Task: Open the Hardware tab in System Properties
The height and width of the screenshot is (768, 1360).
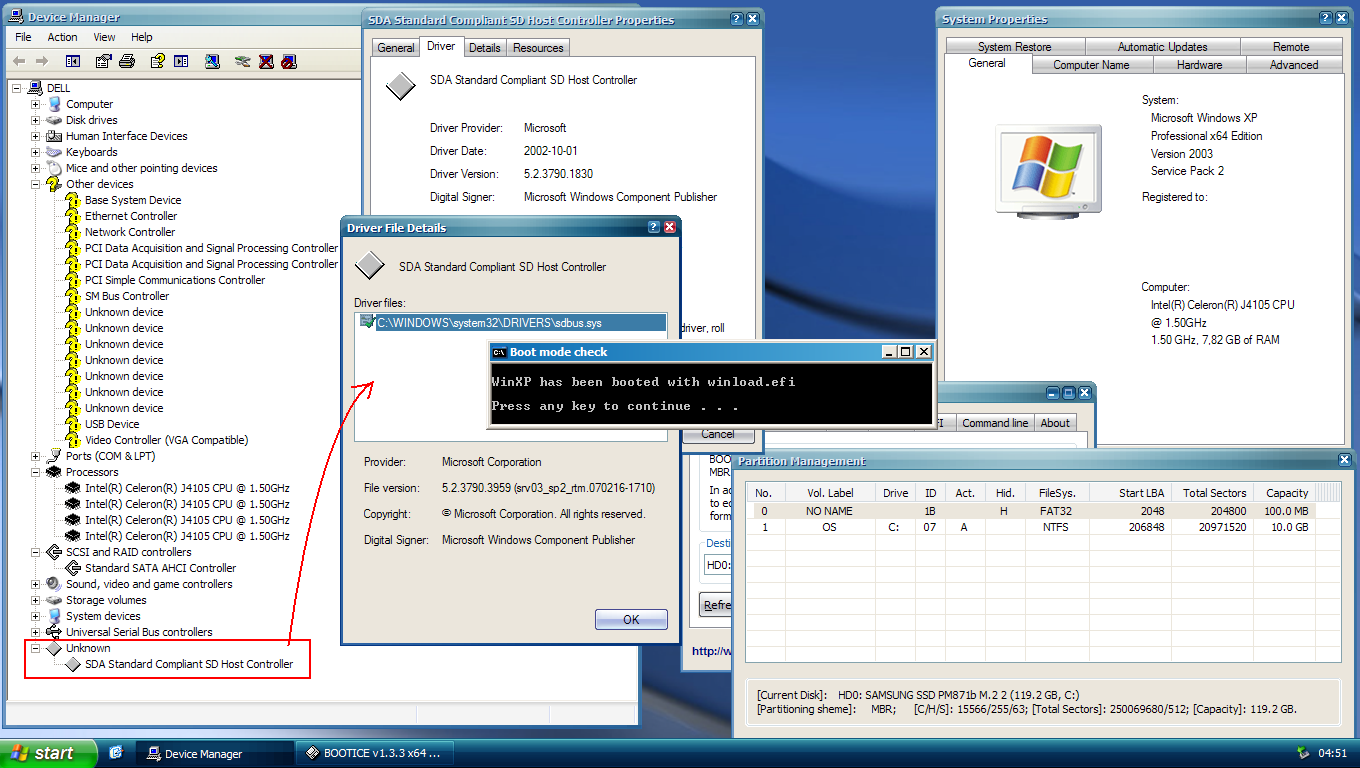Action: 1199,65
